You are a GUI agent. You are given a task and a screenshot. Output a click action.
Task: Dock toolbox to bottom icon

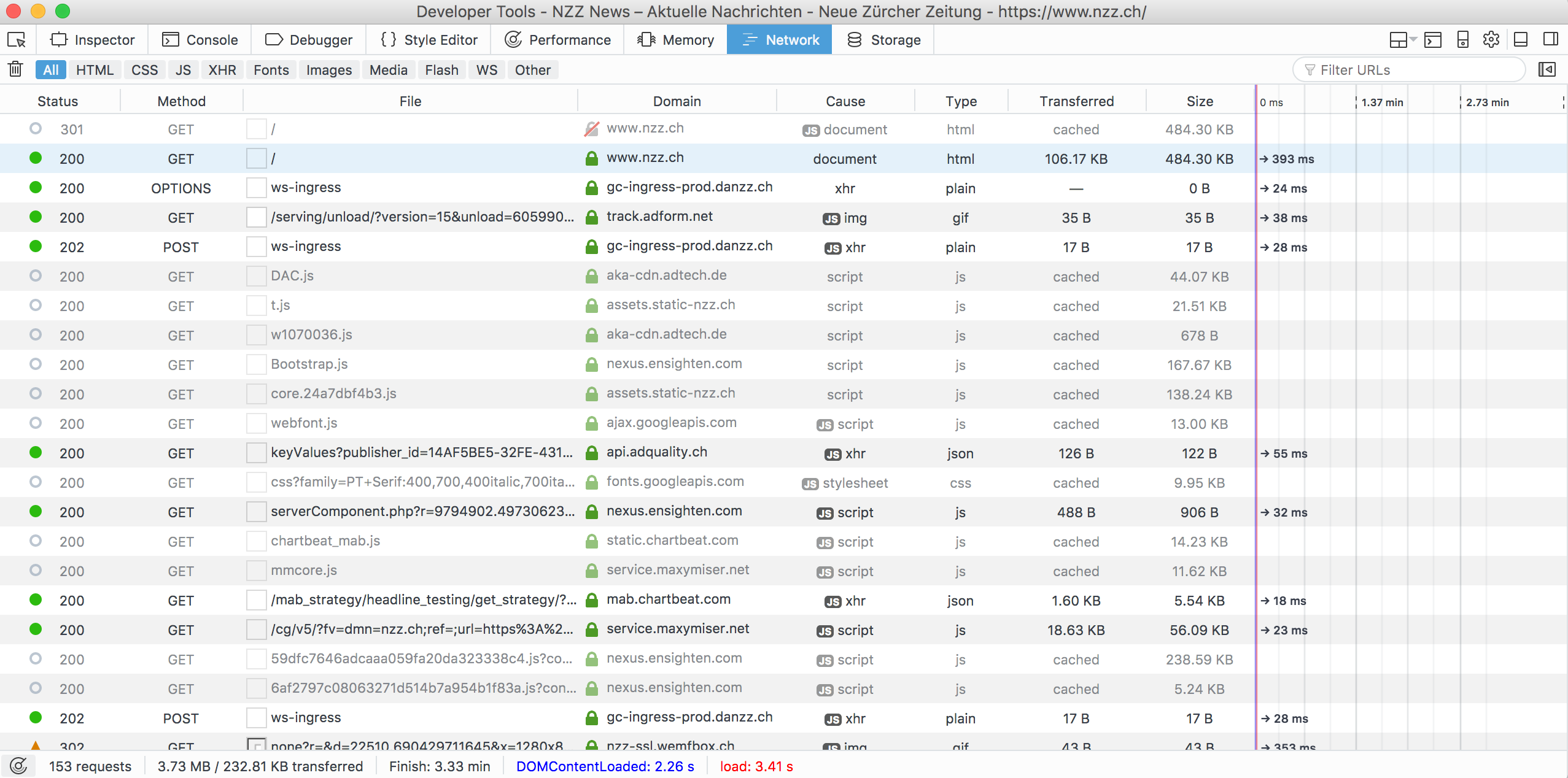tap(1521, 40)
